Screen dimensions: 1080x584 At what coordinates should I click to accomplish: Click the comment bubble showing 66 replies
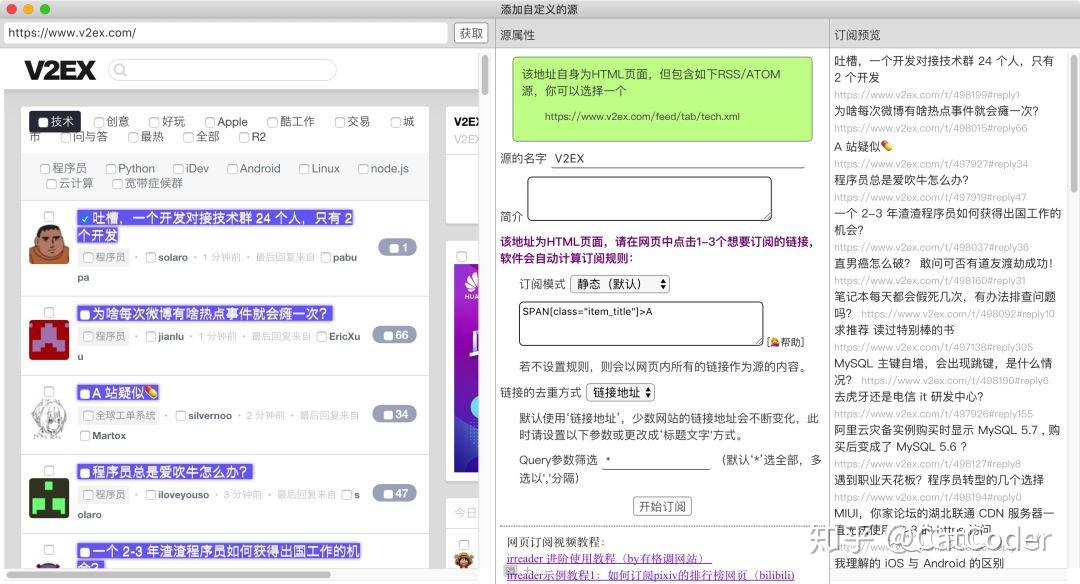pyautogui.click(x=394, y=334)
